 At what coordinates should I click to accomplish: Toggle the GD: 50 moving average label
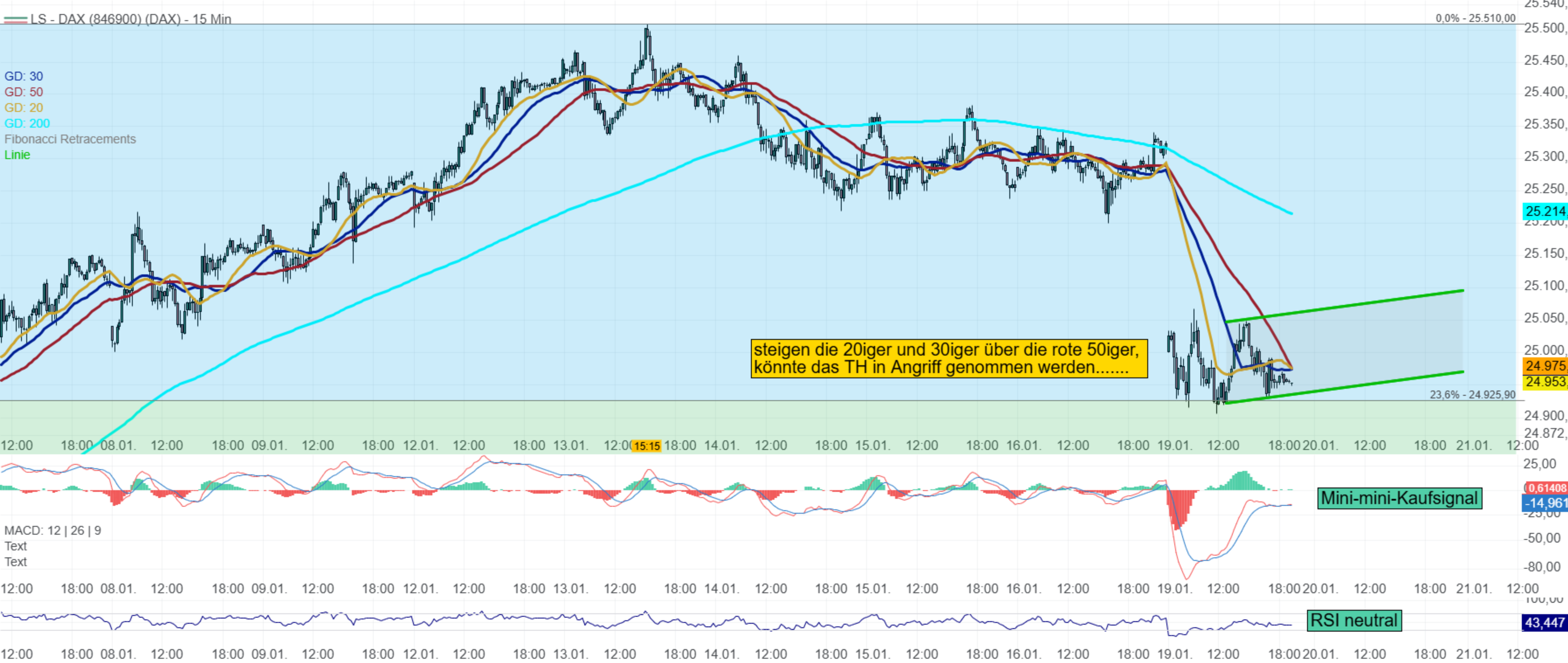24,92
